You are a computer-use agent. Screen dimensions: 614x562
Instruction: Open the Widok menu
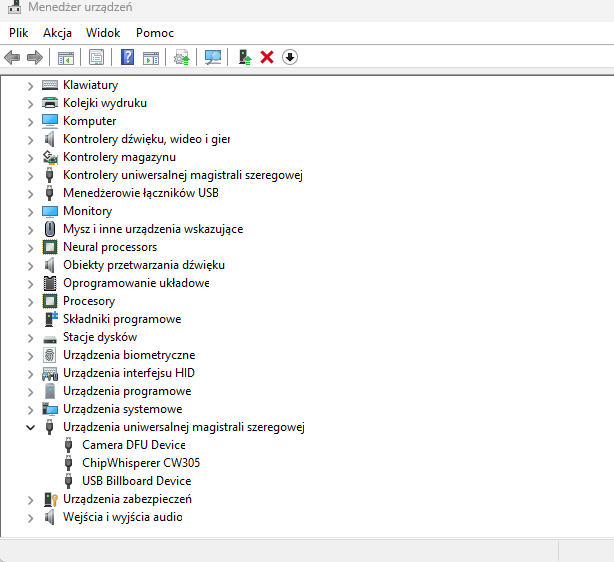[103, 32]
